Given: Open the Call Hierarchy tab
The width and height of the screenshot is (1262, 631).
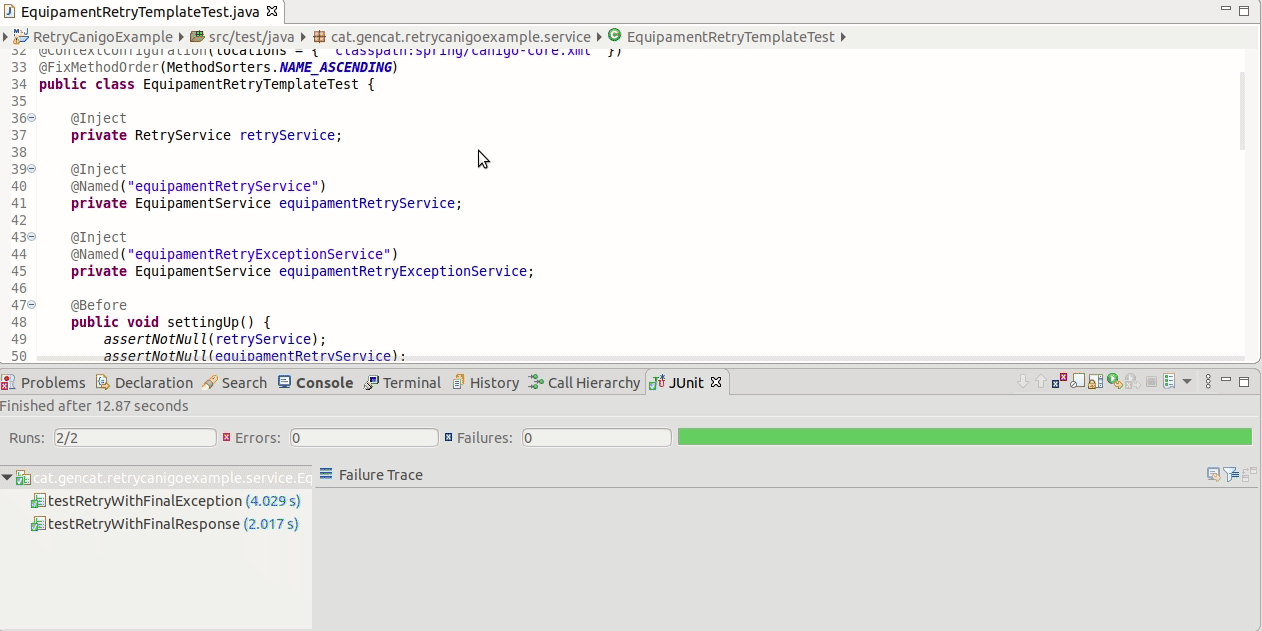Looking at the screenshot, I should [x=585, y=383].
